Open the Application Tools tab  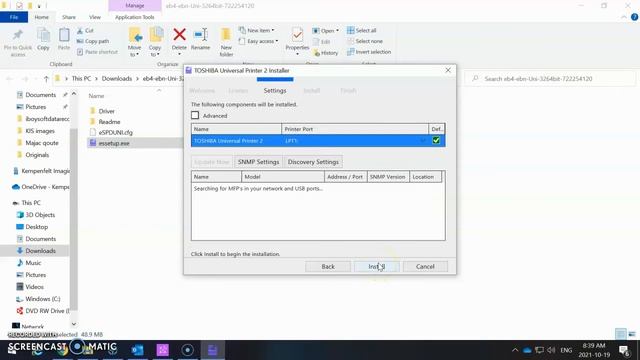pyautogui.click(x=135, y=17)
